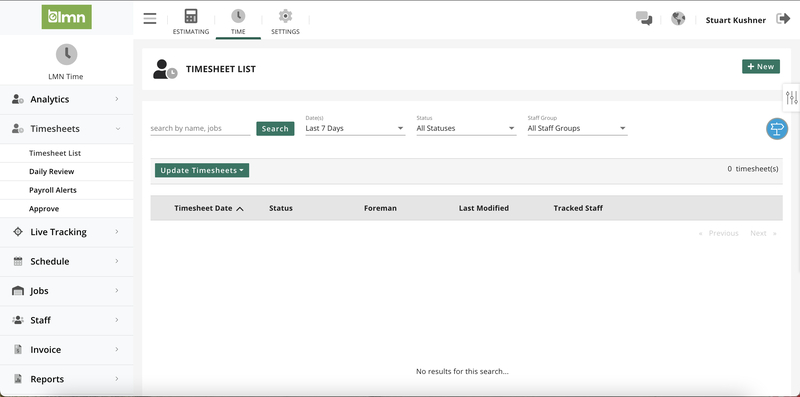Expand the Schedule chevron
800x397 pixels.
pos(117,261)
